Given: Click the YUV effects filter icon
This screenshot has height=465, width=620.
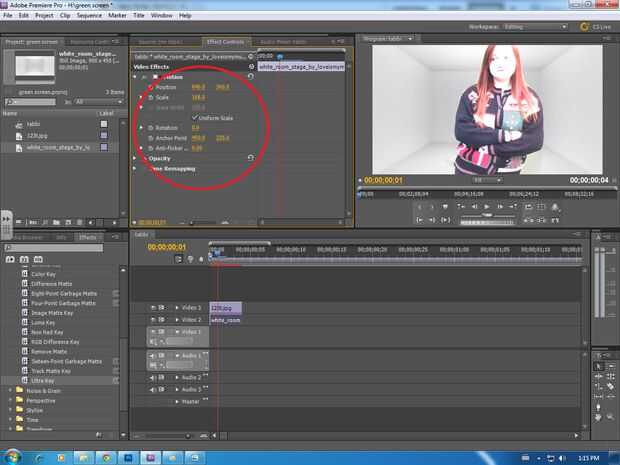Looking at the screenshot, I should pyautogui.click(x=38, y=259).
